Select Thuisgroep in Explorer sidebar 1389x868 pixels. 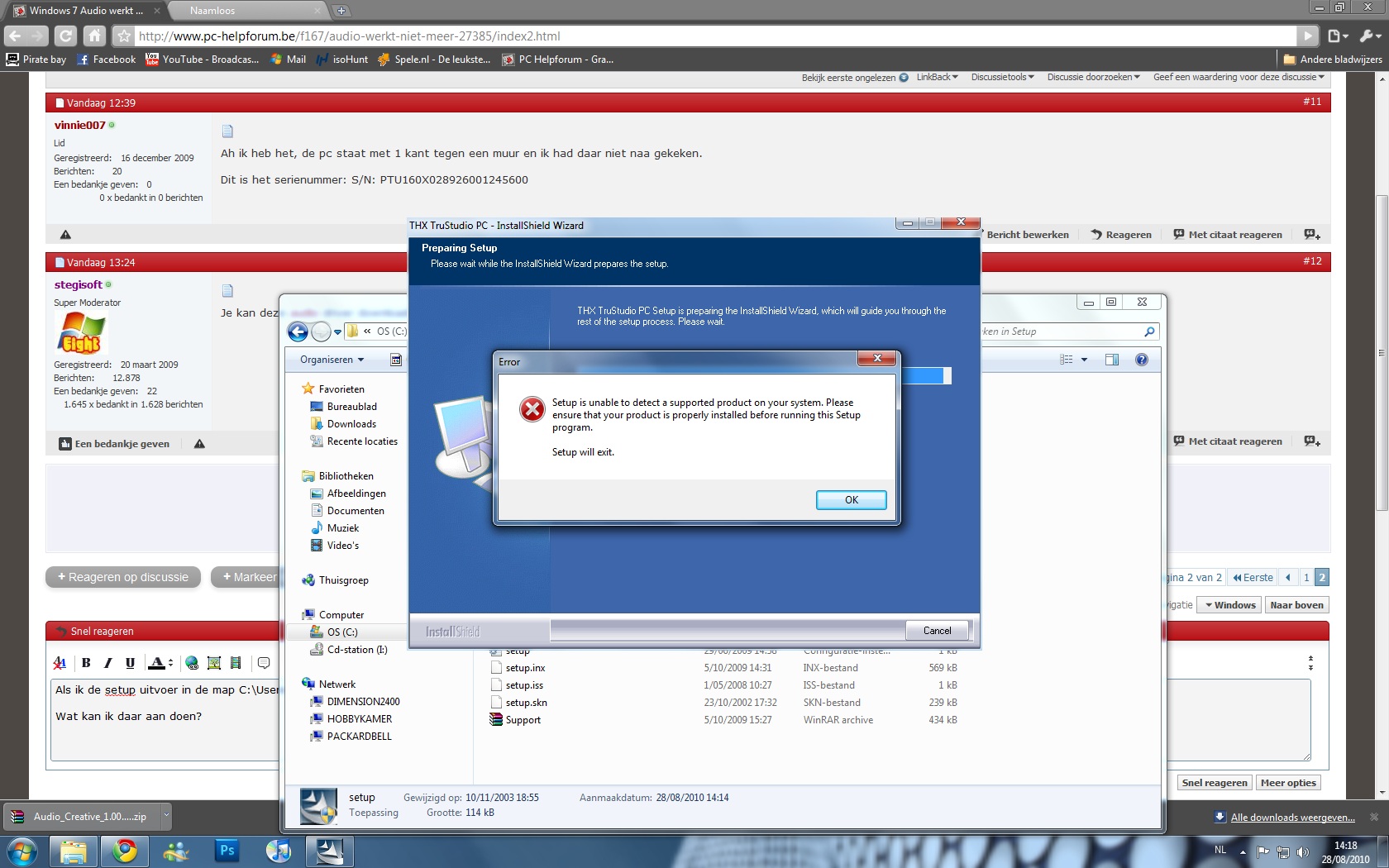click(x=335, y=580)
